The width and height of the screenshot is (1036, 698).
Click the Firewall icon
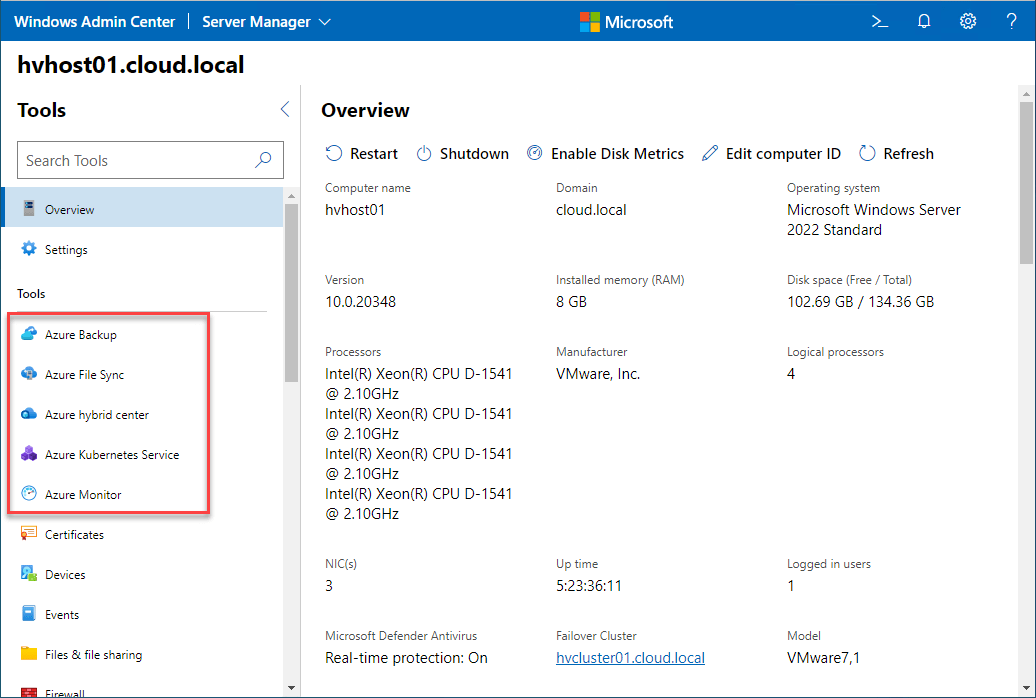click(x=28, y=692)
